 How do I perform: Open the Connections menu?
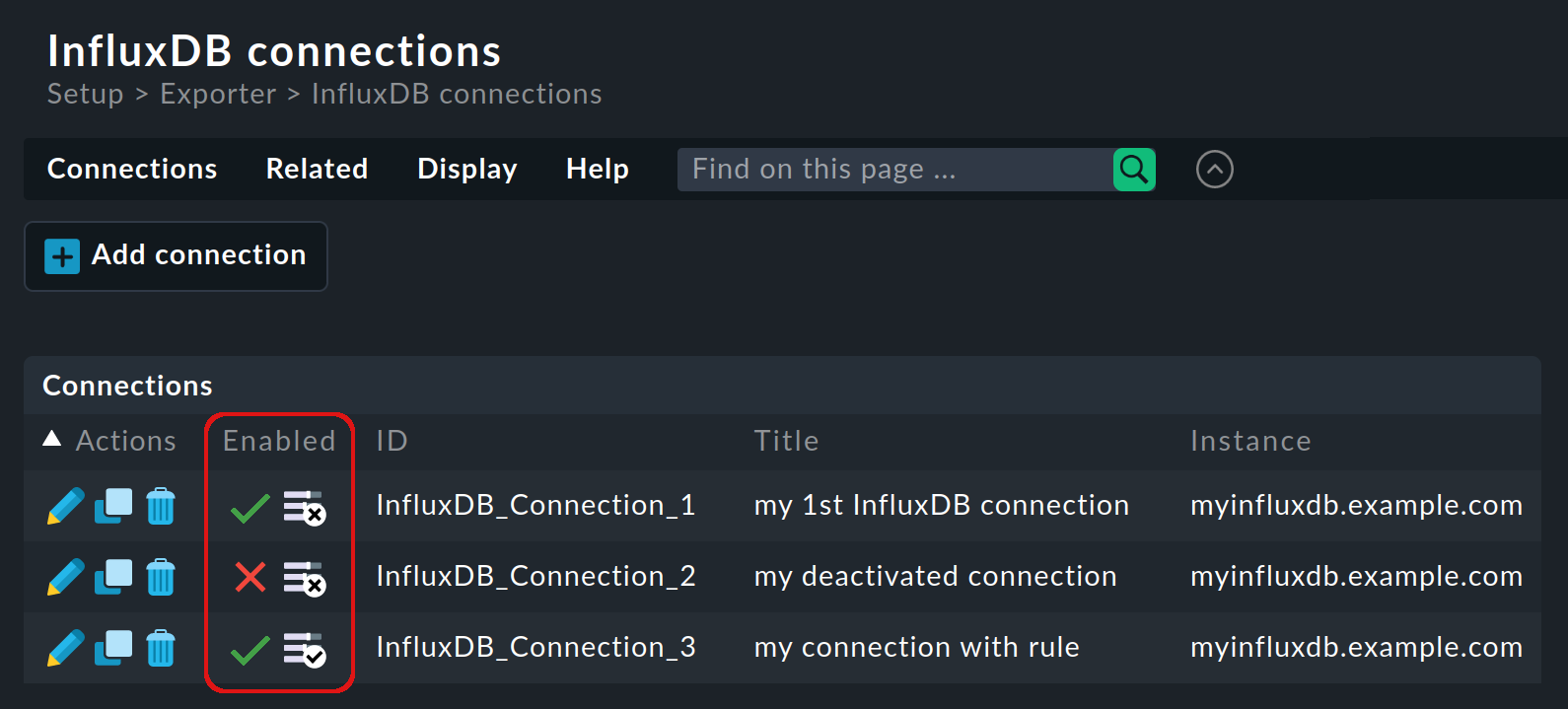point(132,169)
